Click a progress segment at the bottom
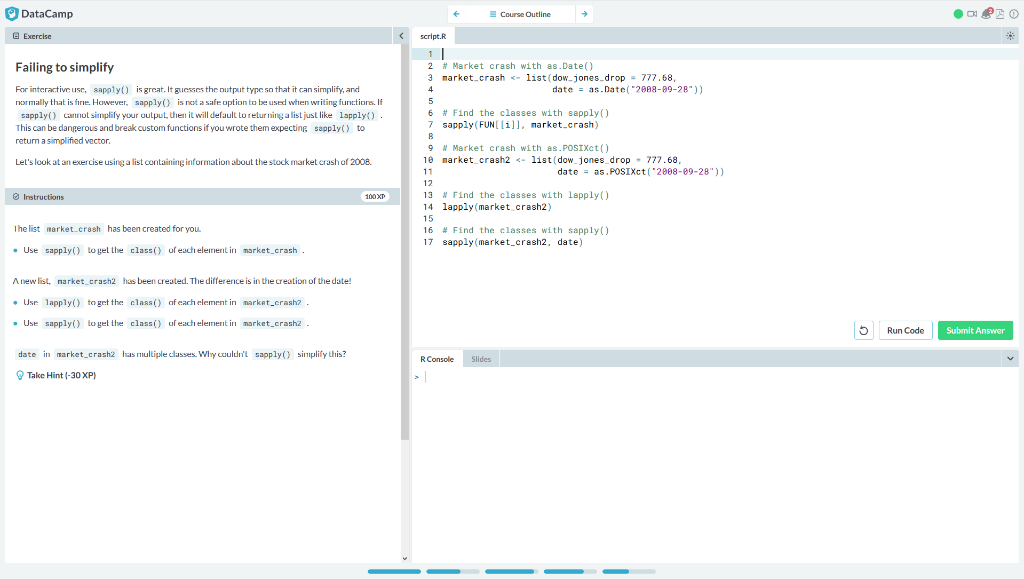 (394, 571)
